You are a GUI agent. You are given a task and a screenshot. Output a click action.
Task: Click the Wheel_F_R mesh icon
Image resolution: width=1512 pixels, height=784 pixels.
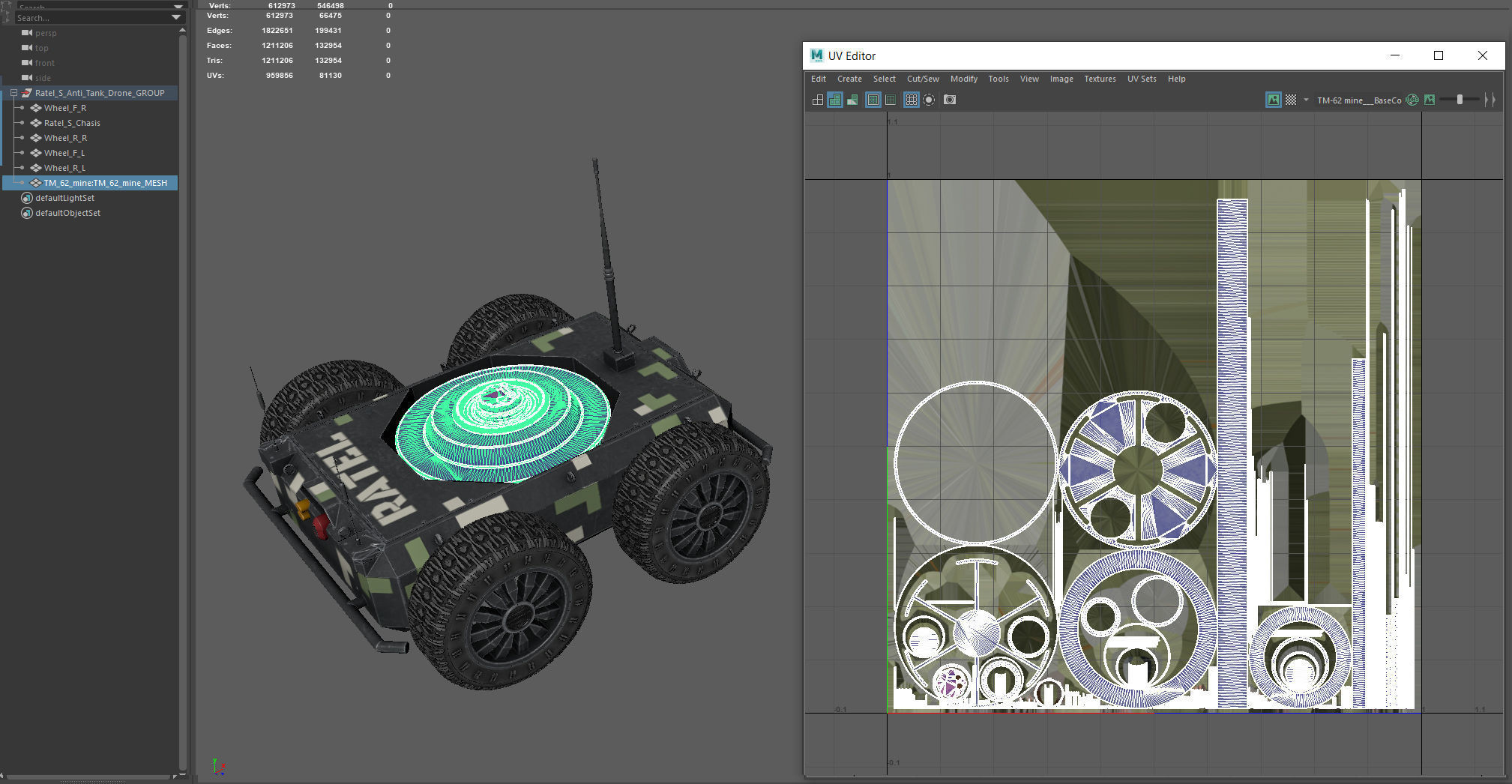36,108
